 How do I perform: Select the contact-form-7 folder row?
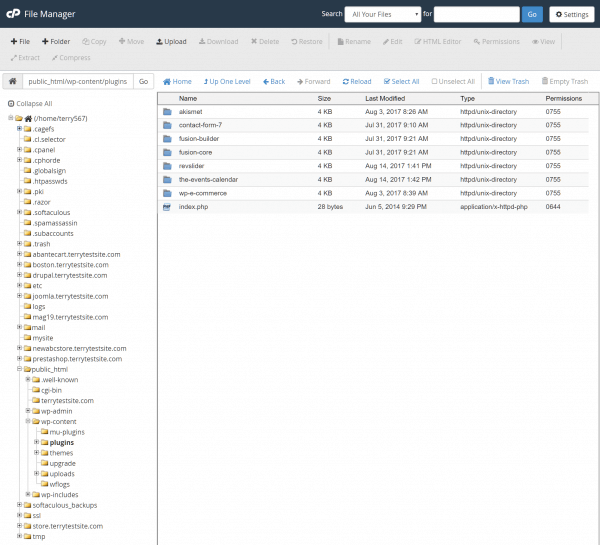coord(373,125)
